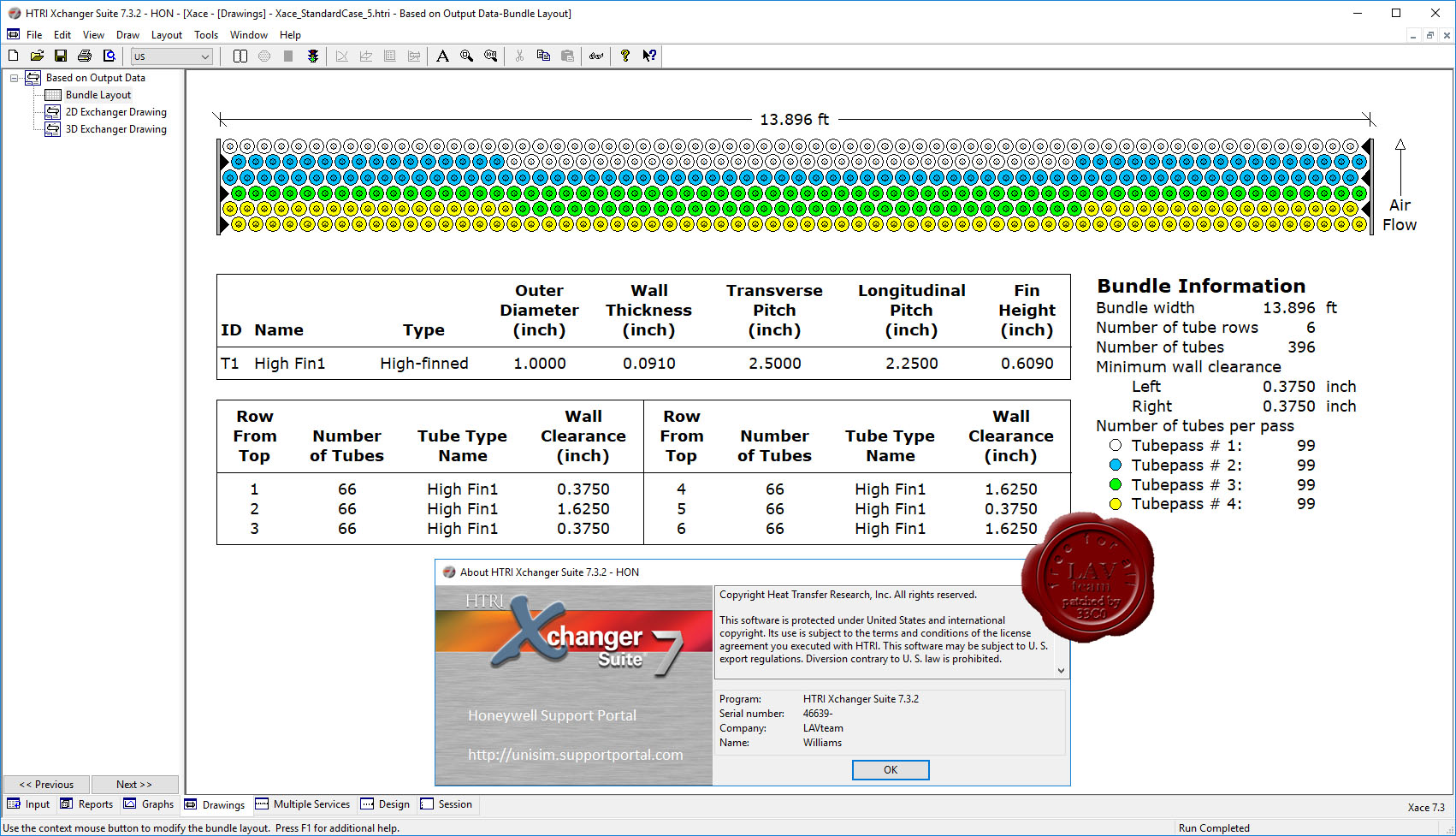Print using the printer toolbar icon
The height and width of the screenshot is (836, 1456).
click(x=85, y=56)
